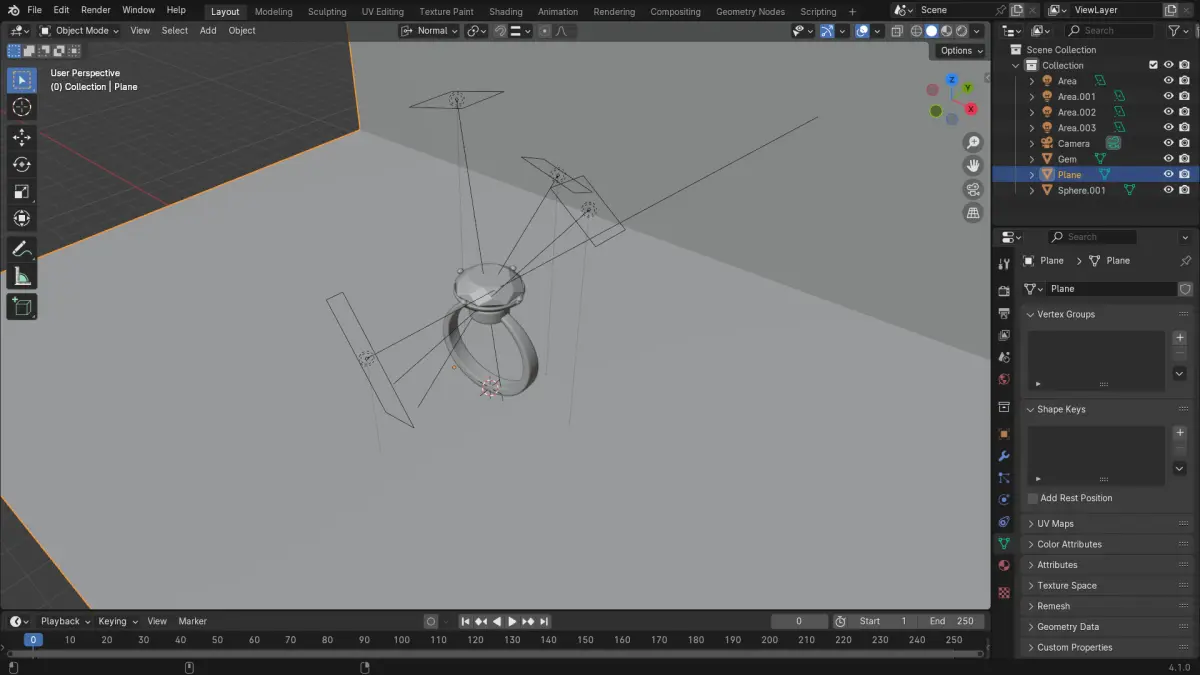This screenshot has width=1200, height=675.
Task: Activate the Move tool
Action: pyautogui.click(x=22, y=137)
